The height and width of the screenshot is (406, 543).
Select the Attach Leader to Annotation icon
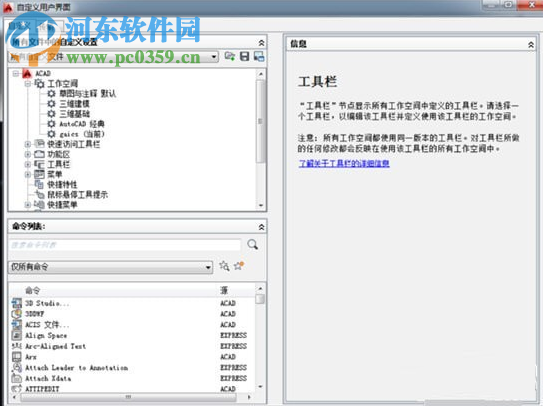tap(16, 368)
